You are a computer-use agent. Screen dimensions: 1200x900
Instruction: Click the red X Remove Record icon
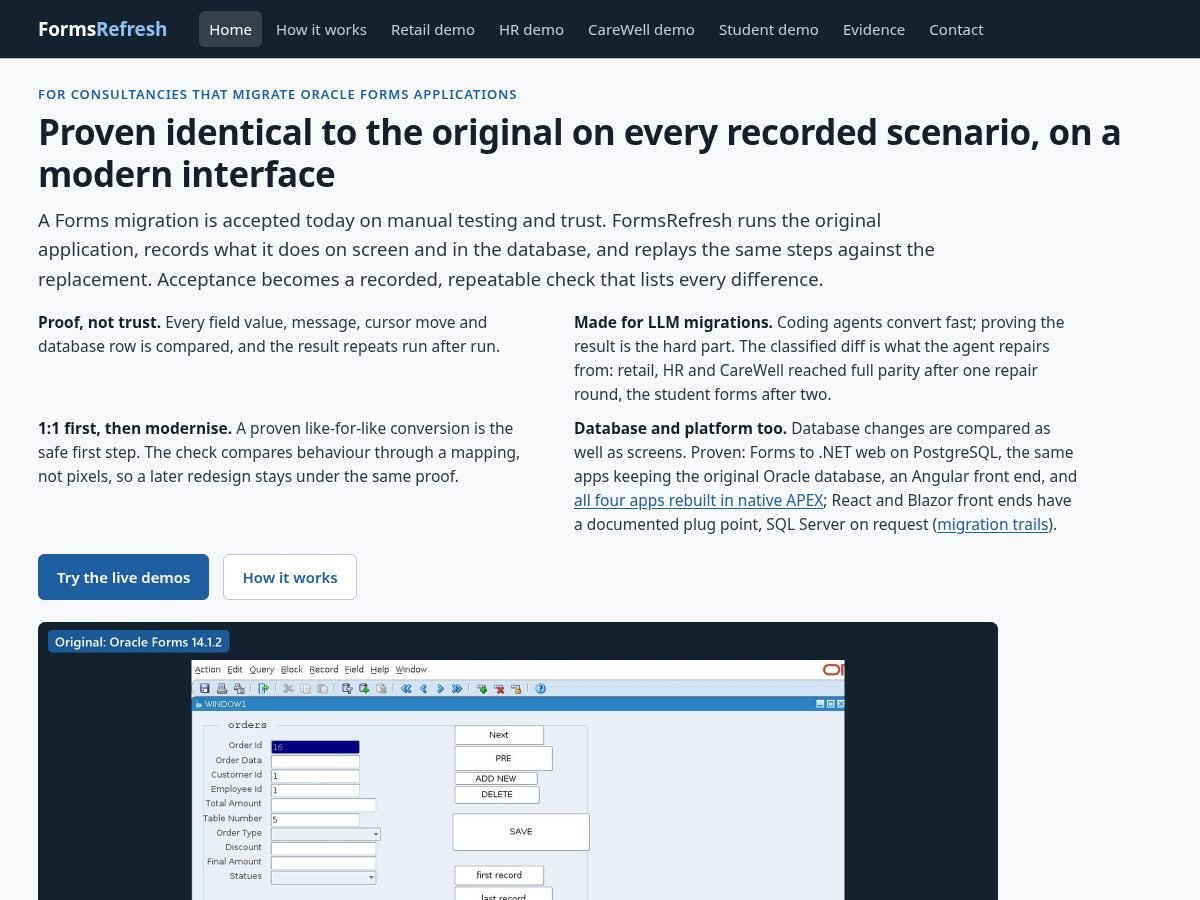[499, 688]
